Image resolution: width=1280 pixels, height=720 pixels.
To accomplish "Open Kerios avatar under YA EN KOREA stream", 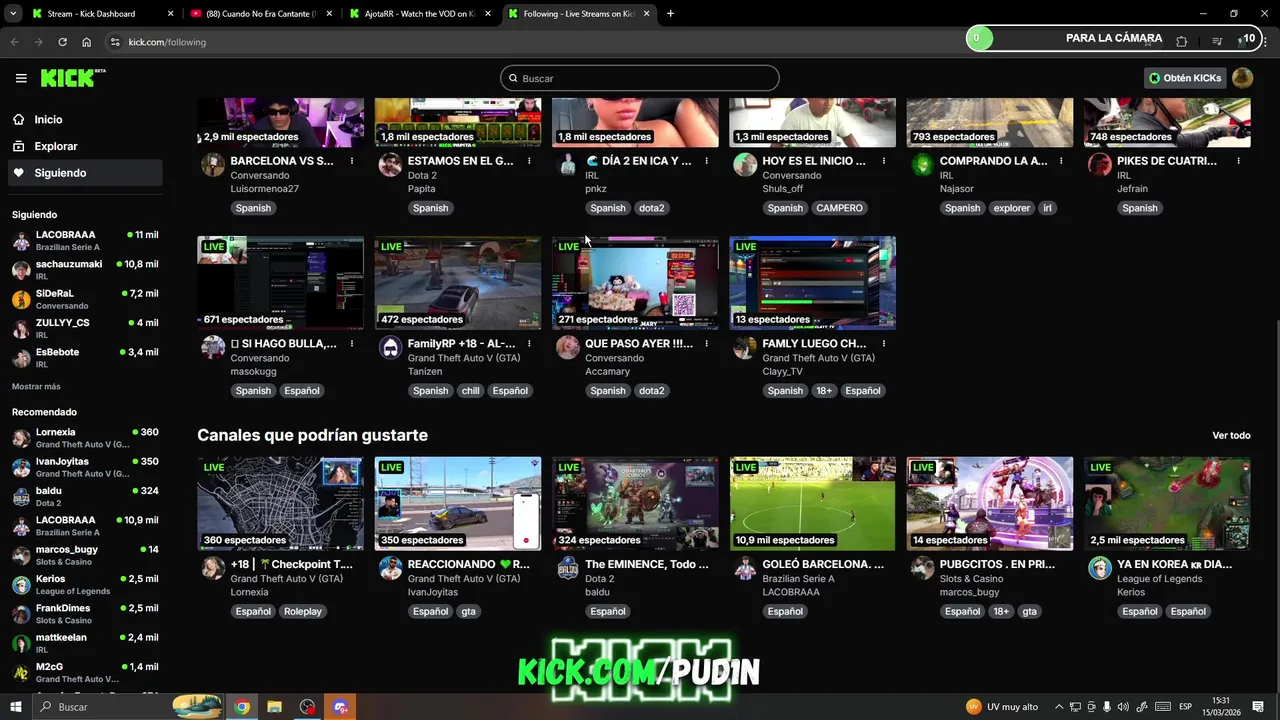I will pyautogui.click(x=1100, y=568).
